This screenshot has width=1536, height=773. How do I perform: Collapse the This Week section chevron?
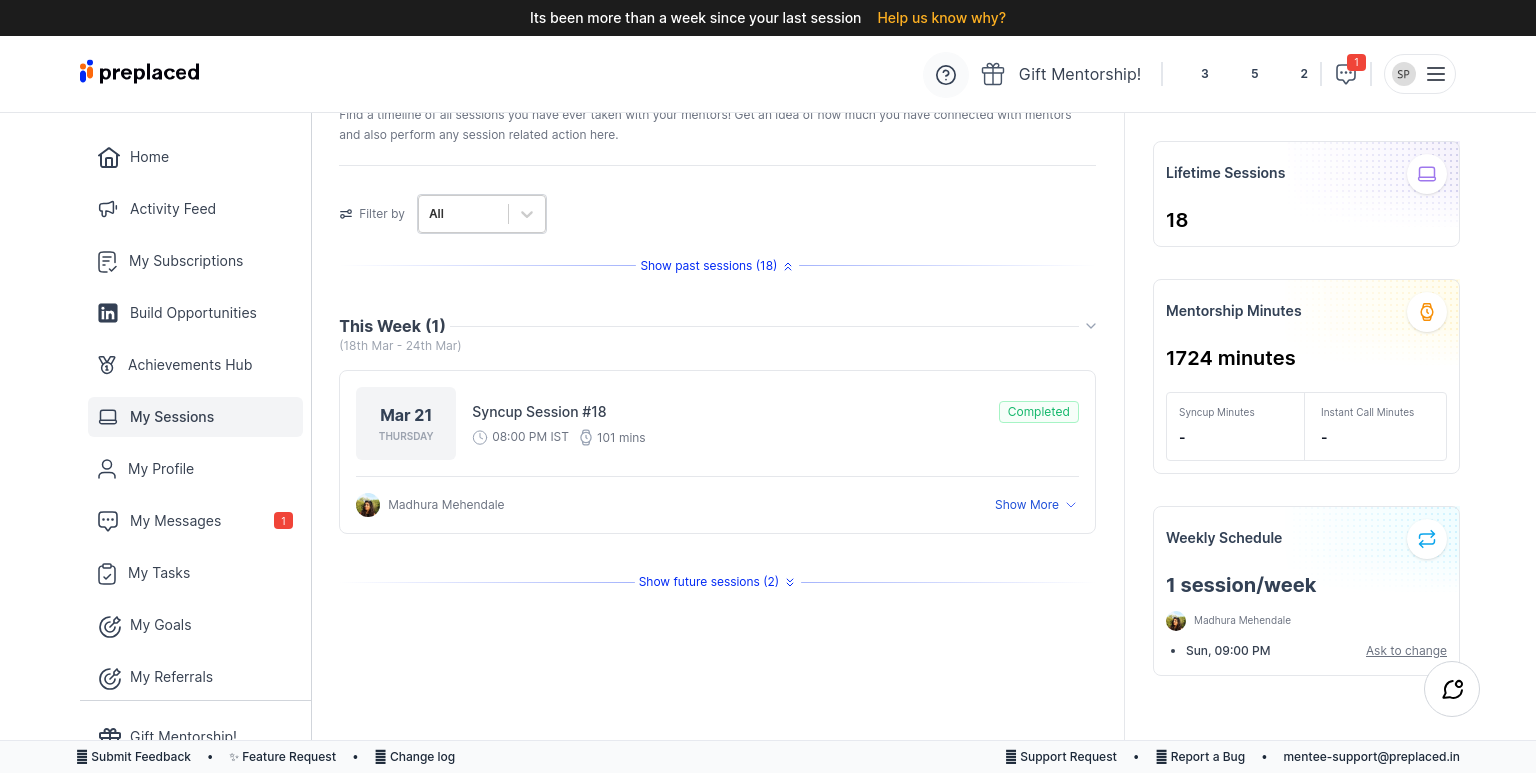[x=1091, y=326]
